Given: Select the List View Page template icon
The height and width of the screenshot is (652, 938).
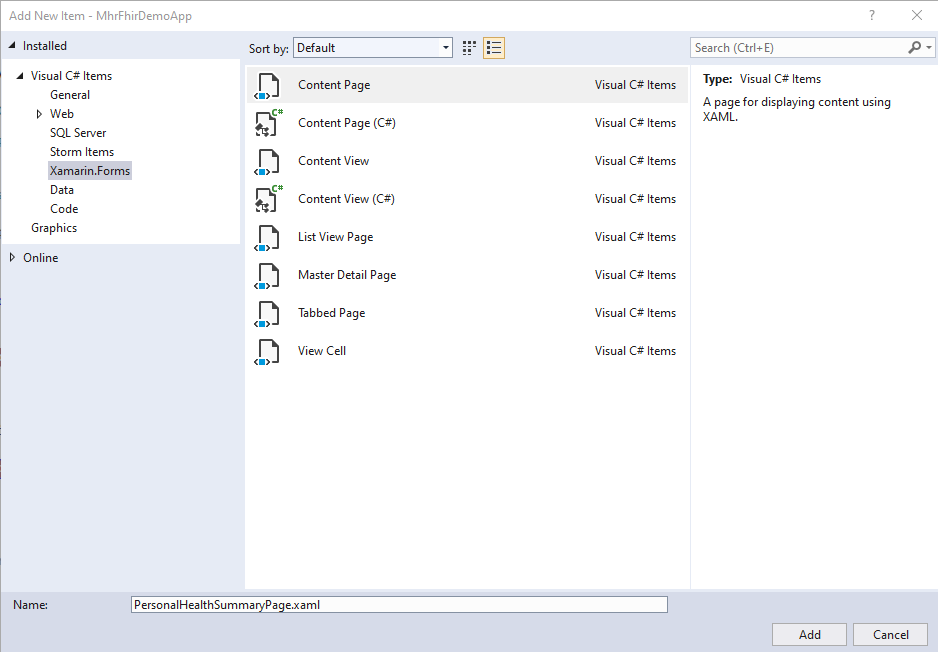Looking at the screenshot, I should click(267, 237).
